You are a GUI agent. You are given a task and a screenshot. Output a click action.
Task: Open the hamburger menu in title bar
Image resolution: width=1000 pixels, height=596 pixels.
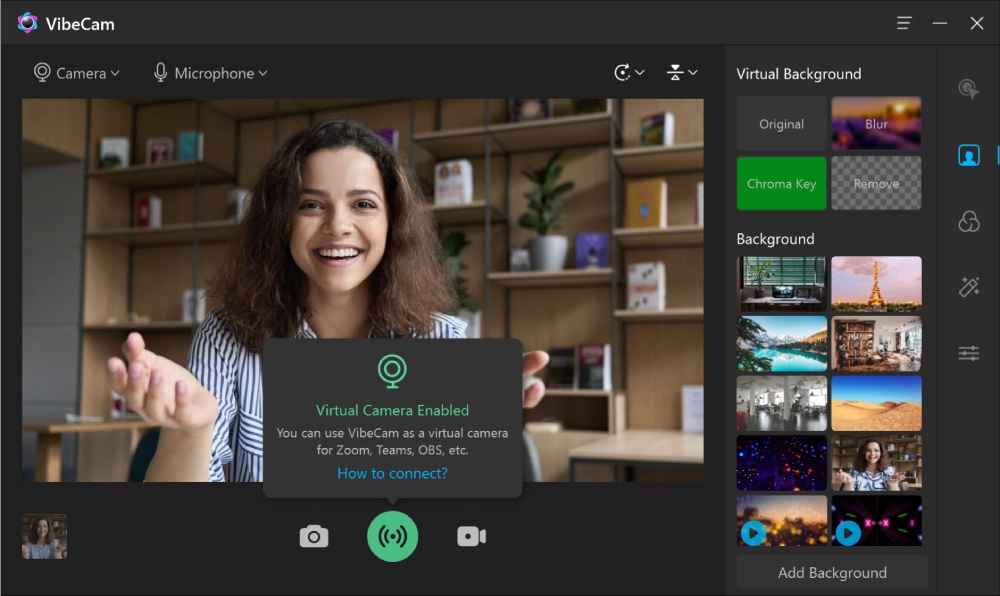pyautogui.click(x=904, y=23)
